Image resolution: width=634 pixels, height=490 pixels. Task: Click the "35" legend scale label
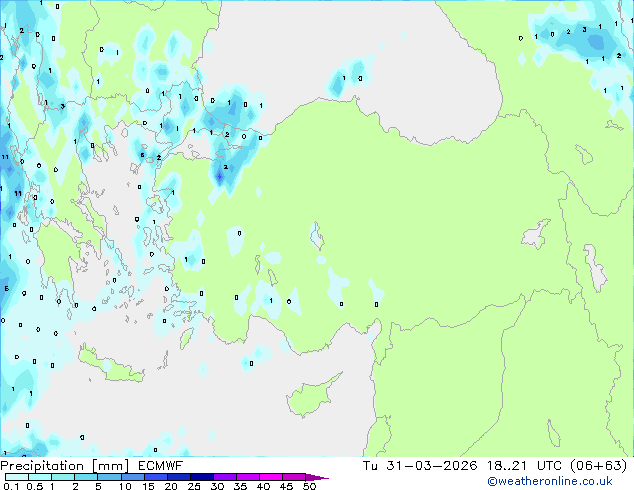click(241, 486)
